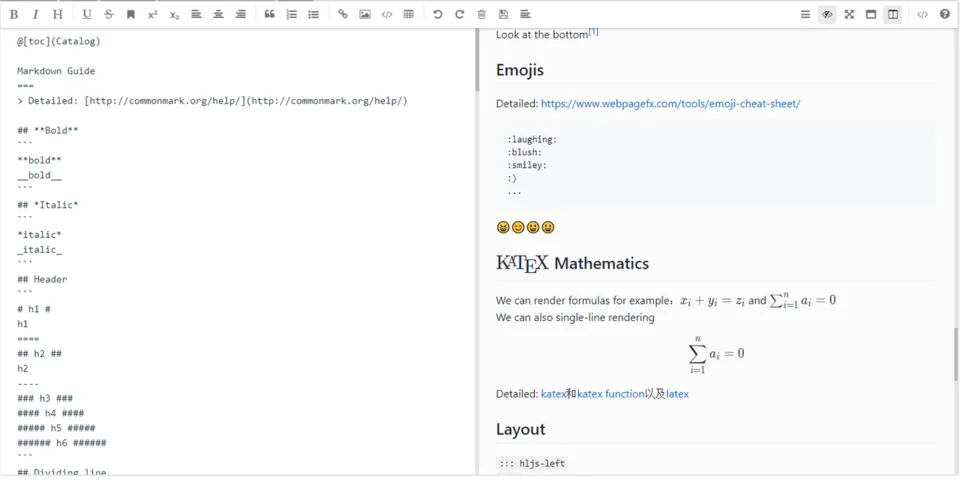Open the webpagefx emoji cheat sheet link
Image resolution: width=960 pixels, height=480 pixels.
(670, 104)
